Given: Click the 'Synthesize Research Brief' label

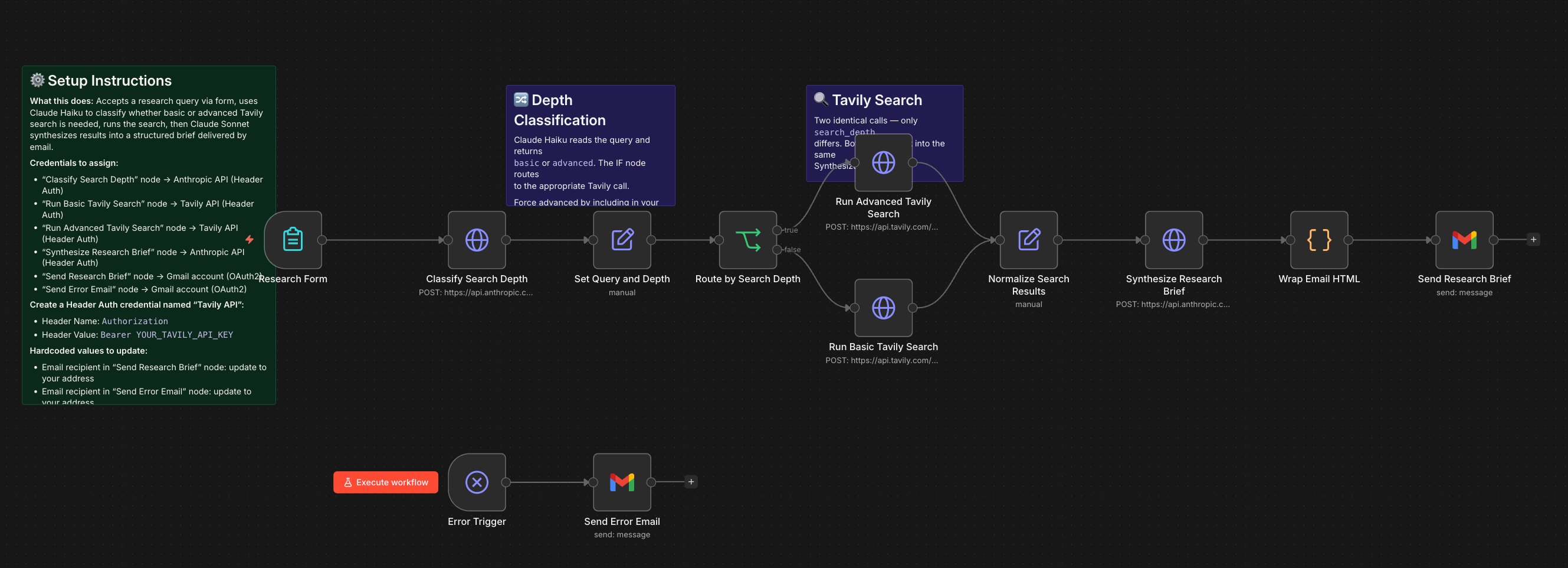Looking at the screenshot, I should (x=1173, y=285).
